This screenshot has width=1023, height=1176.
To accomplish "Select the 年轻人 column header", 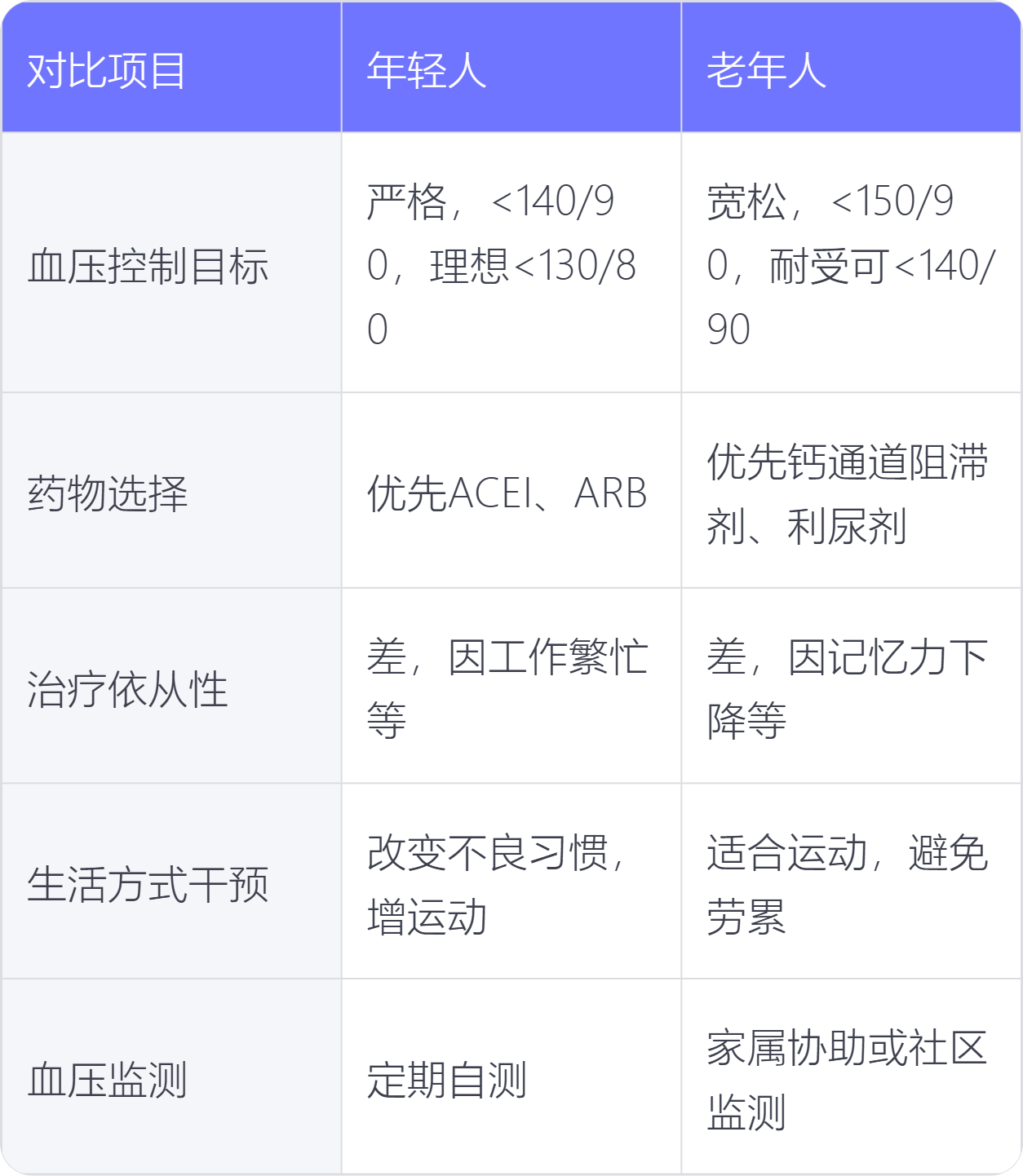I will pyautogui.click(x=511, y=67).
